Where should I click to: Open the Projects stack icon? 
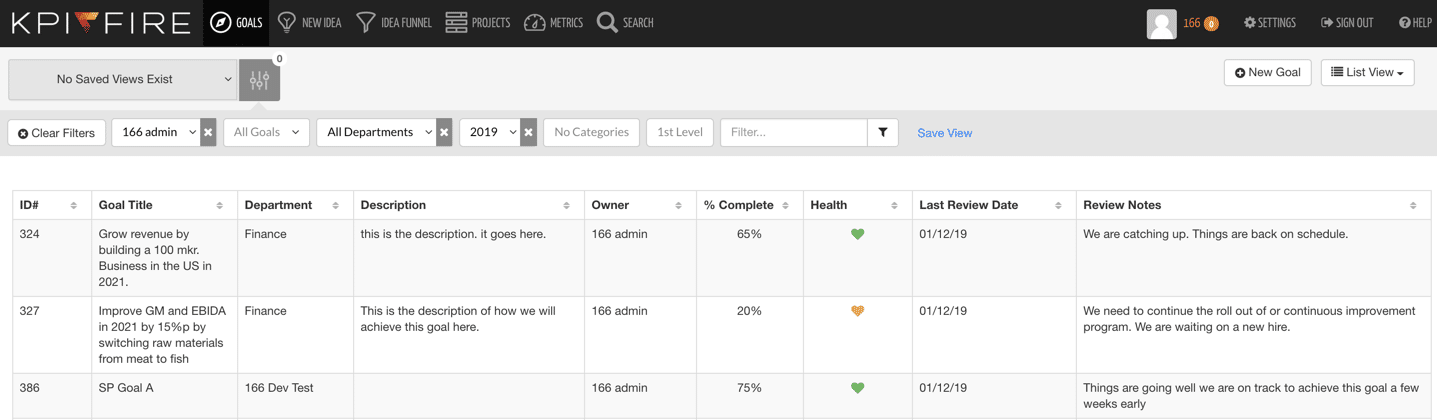[456, 23]
